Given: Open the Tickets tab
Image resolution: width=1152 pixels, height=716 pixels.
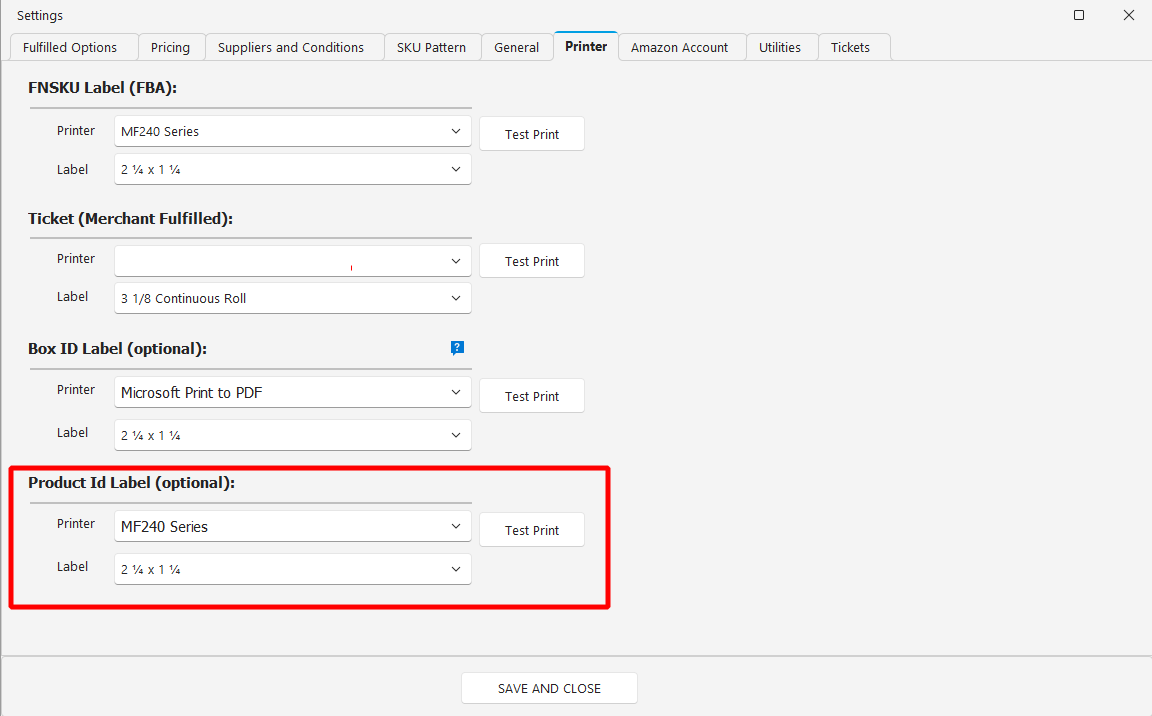Looking at the screenshot, I should pos(854,47).
